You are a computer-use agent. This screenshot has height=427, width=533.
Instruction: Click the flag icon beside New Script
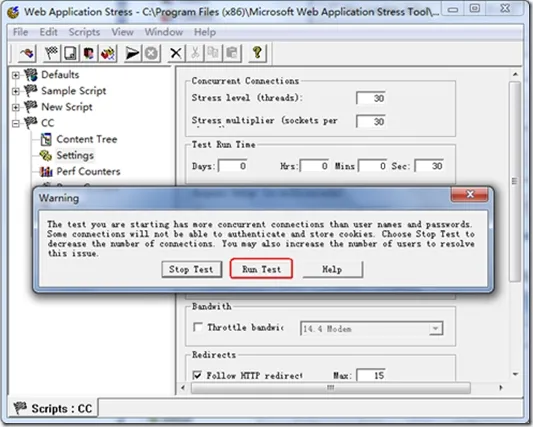coord(30,107)
